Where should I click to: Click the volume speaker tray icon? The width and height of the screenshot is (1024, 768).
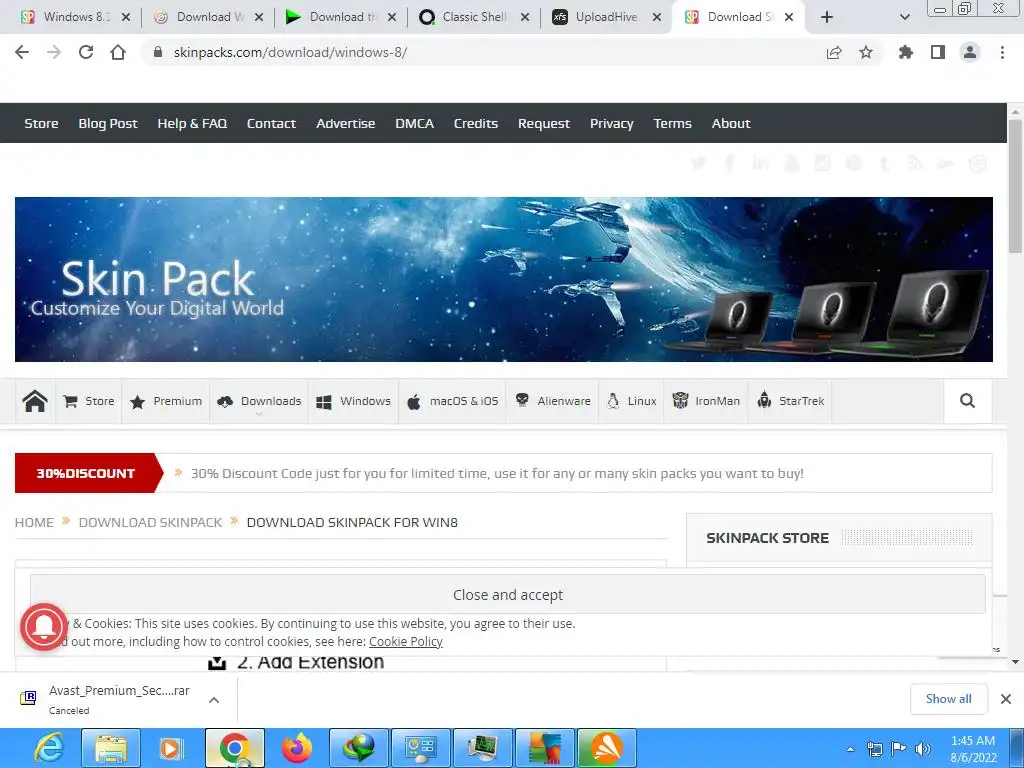coord(923,749)
